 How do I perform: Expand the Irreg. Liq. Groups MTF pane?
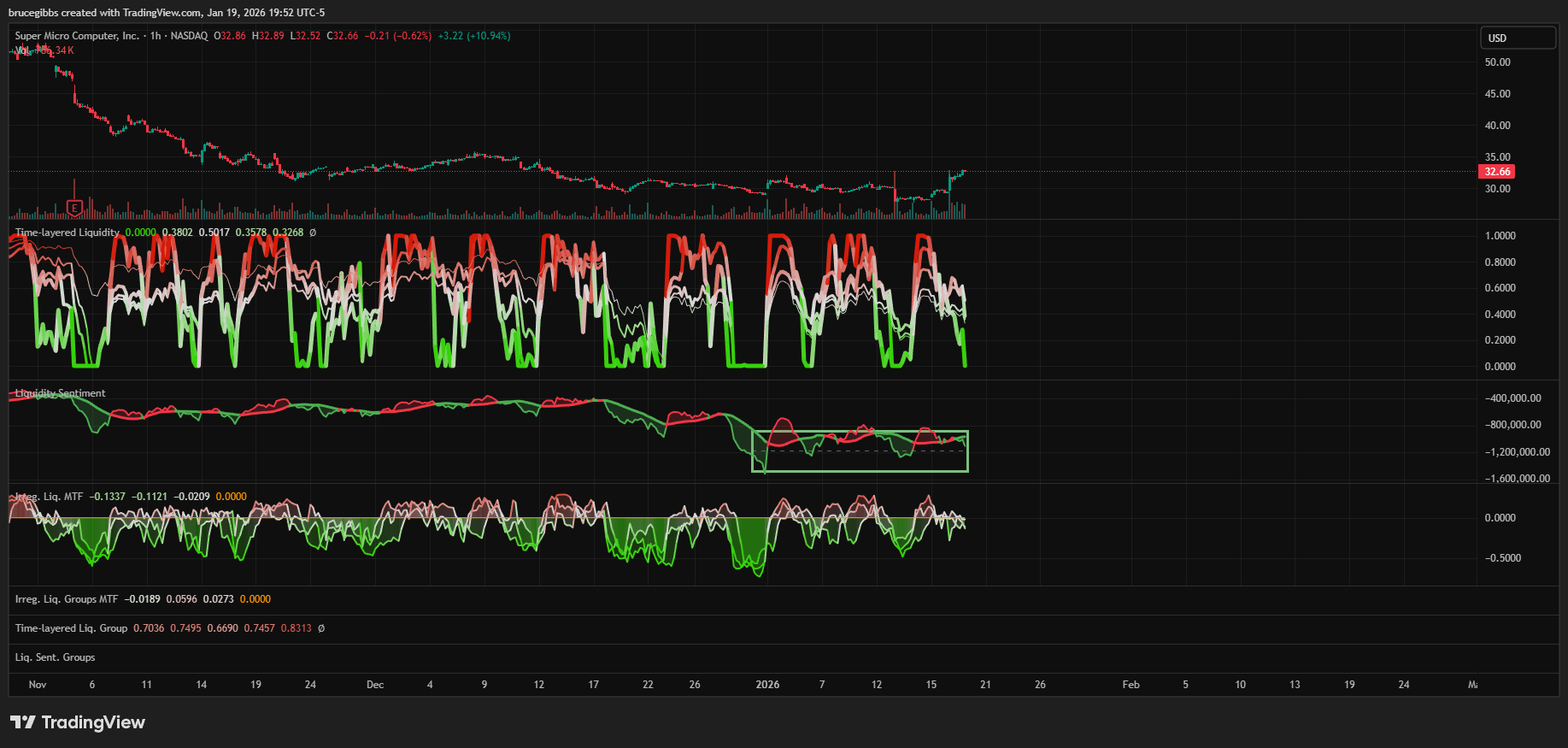click(67, 599)
